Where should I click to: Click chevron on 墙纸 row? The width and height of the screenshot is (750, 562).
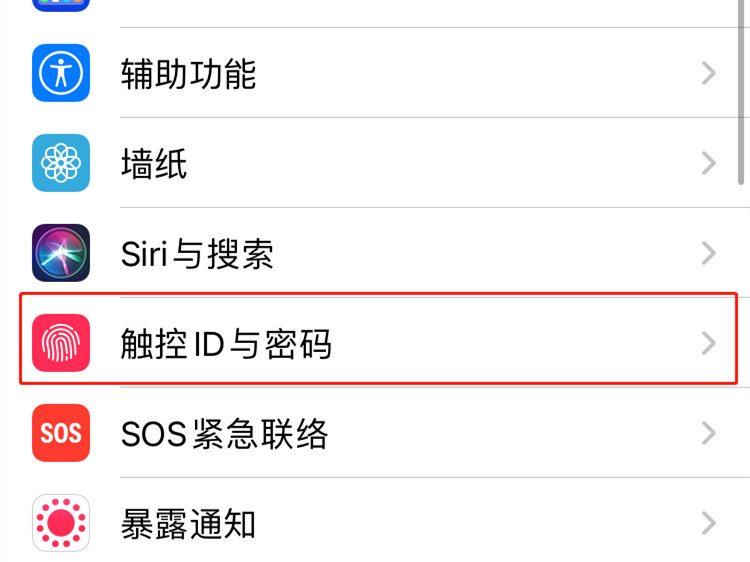(x=708, y=163)
